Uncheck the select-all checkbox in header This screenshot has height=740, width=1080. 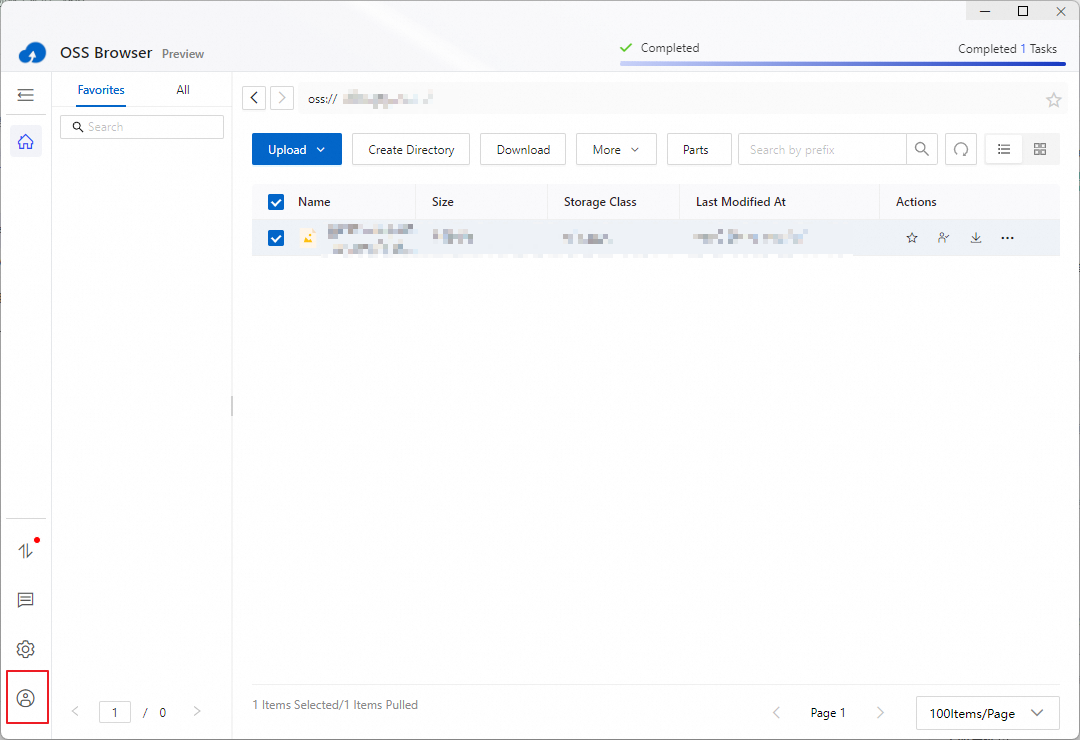tap(276, 202)
